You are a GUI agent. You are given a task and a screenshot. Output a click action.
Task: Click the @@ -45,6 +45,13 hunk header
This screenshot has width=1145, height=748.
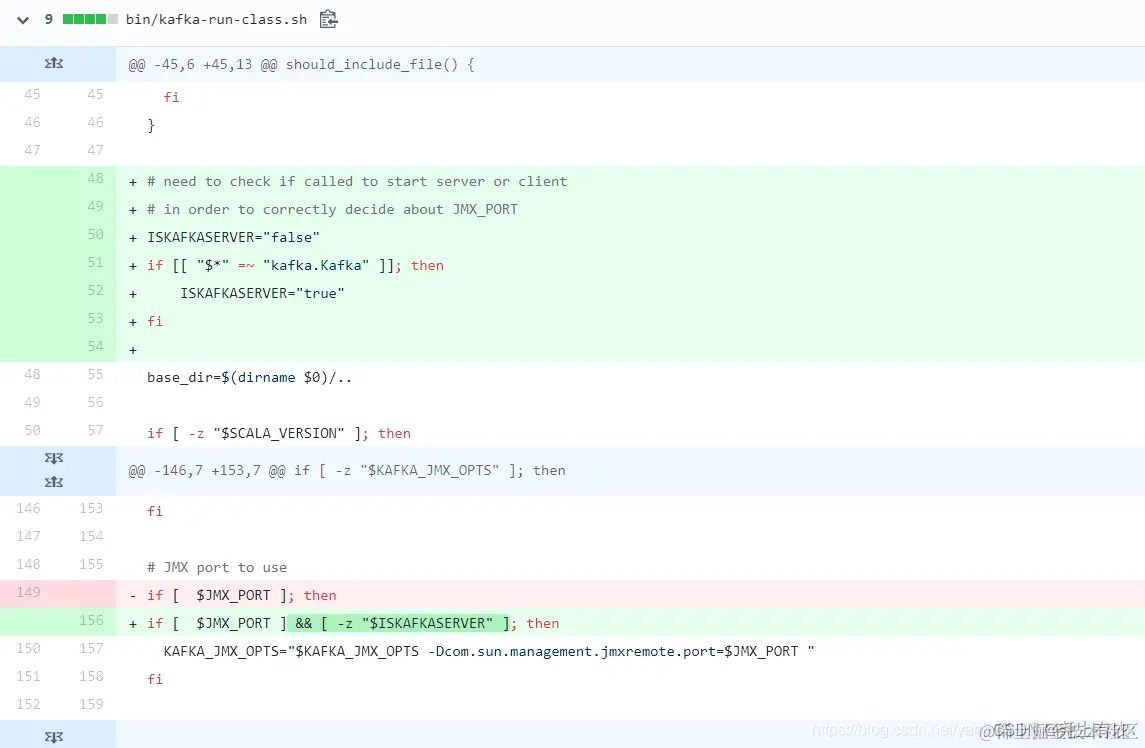(302, 64)
